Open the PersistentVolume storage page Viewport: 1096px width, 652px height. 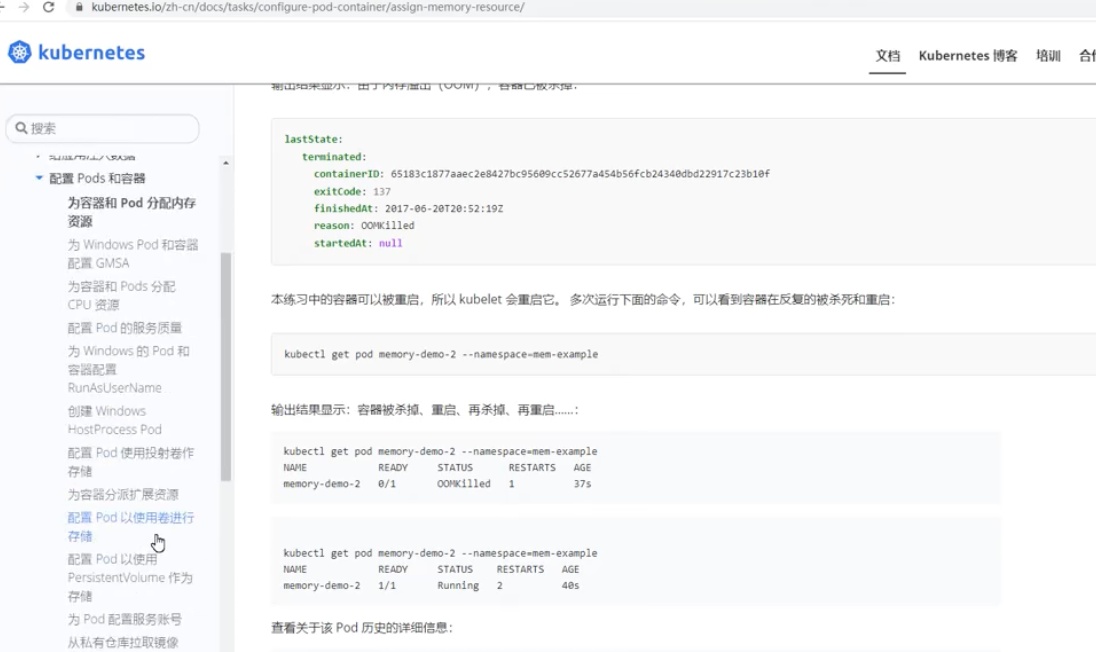[x=130, y=577]
